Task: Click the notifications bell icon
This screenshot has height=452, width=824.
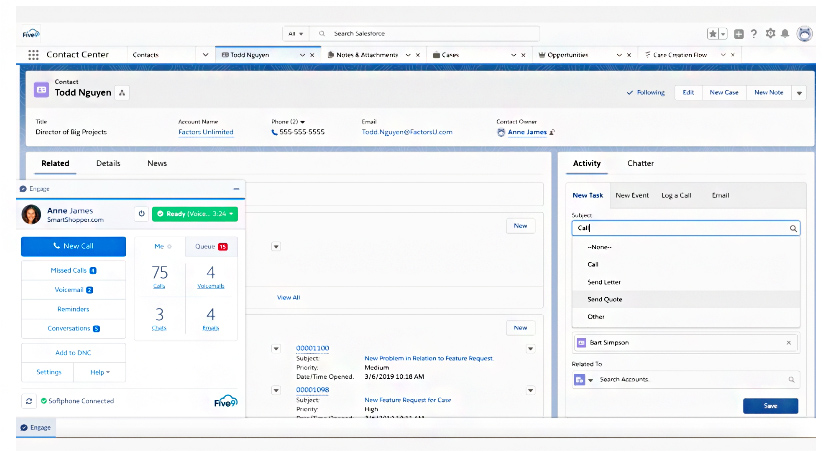Action: tap(785, 33)
